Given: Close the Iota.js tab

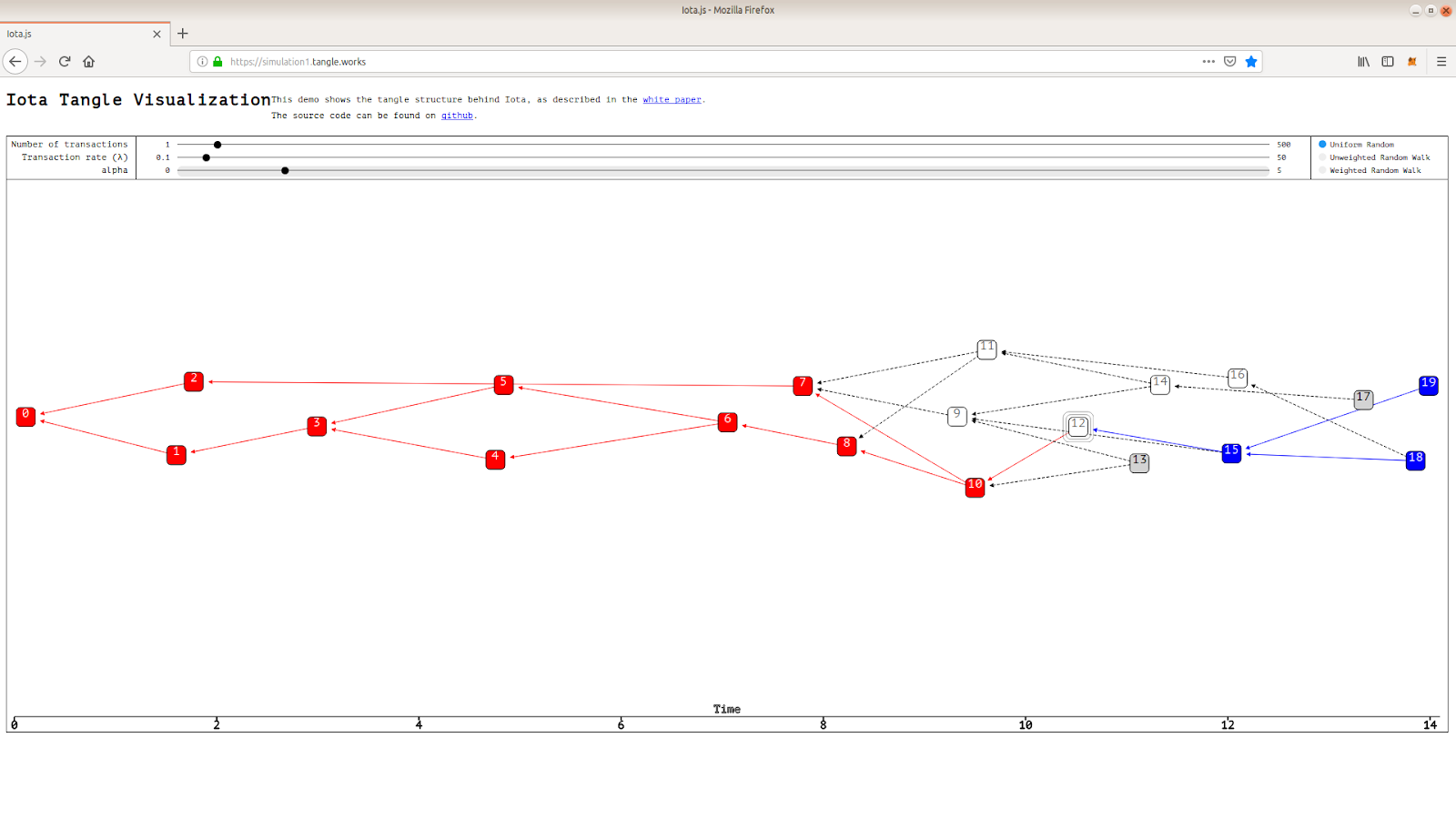Looking at the screenshot, I should click(x=157, y=34).
